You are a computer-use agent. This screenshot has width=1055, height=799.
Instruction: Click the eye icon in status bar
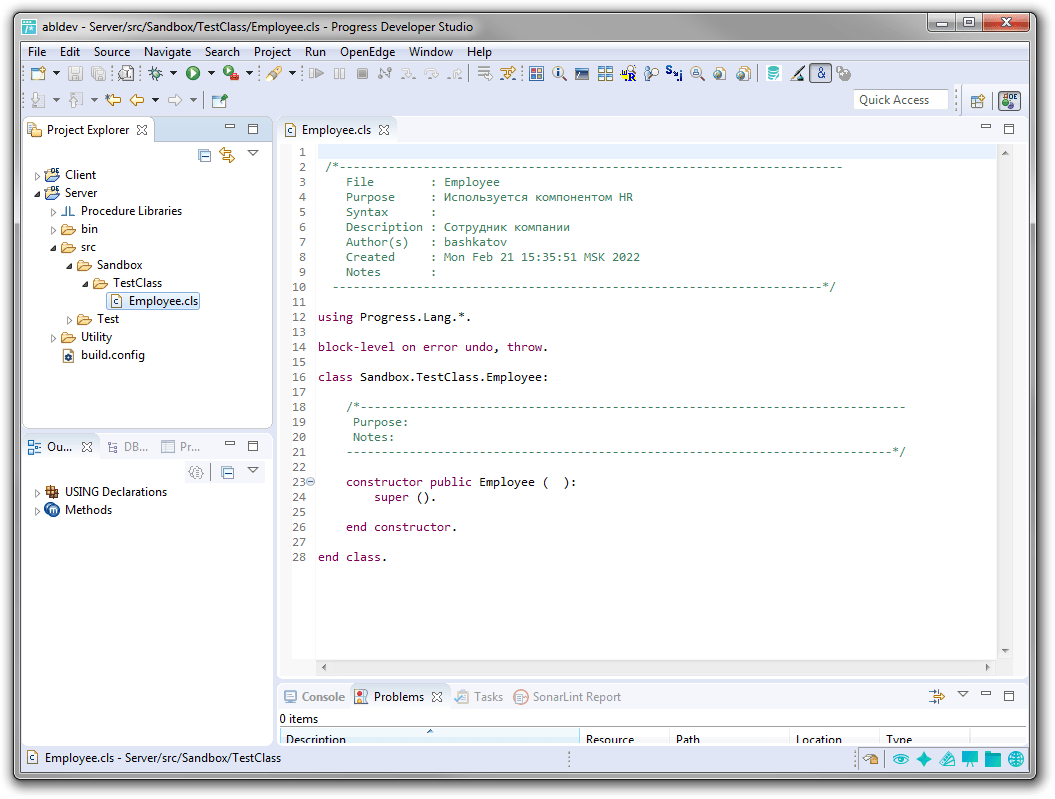click(x=900, y=759)
